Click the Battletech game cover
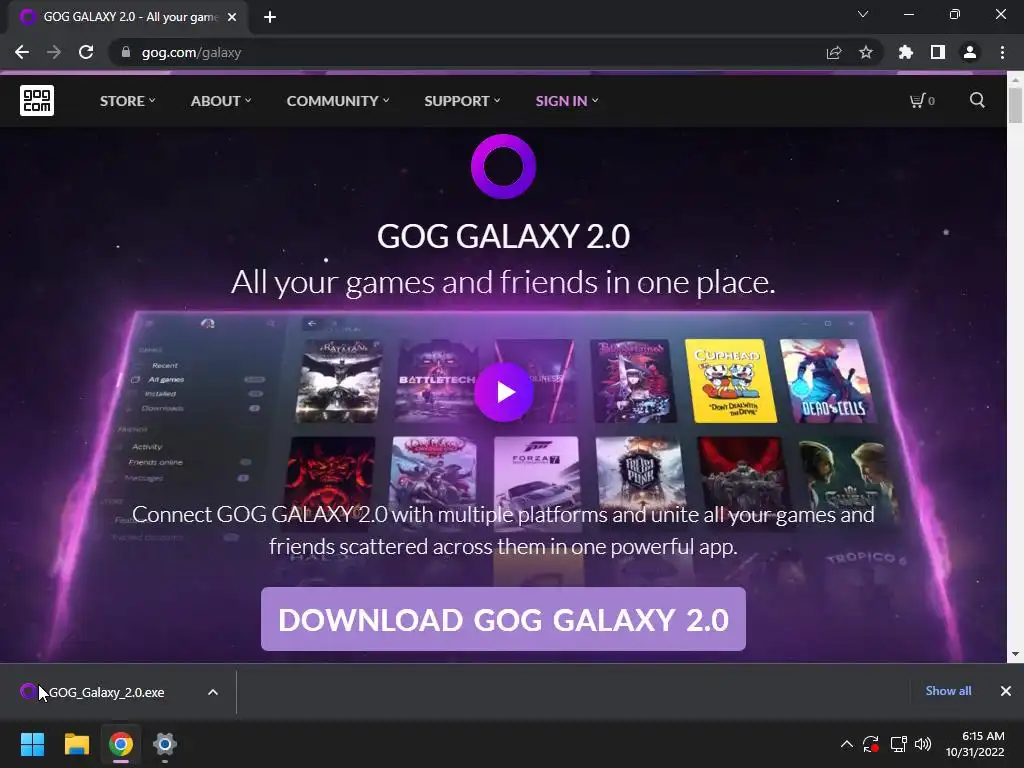The width and height of the screenshot is (1024, 768). pos(436,381)
